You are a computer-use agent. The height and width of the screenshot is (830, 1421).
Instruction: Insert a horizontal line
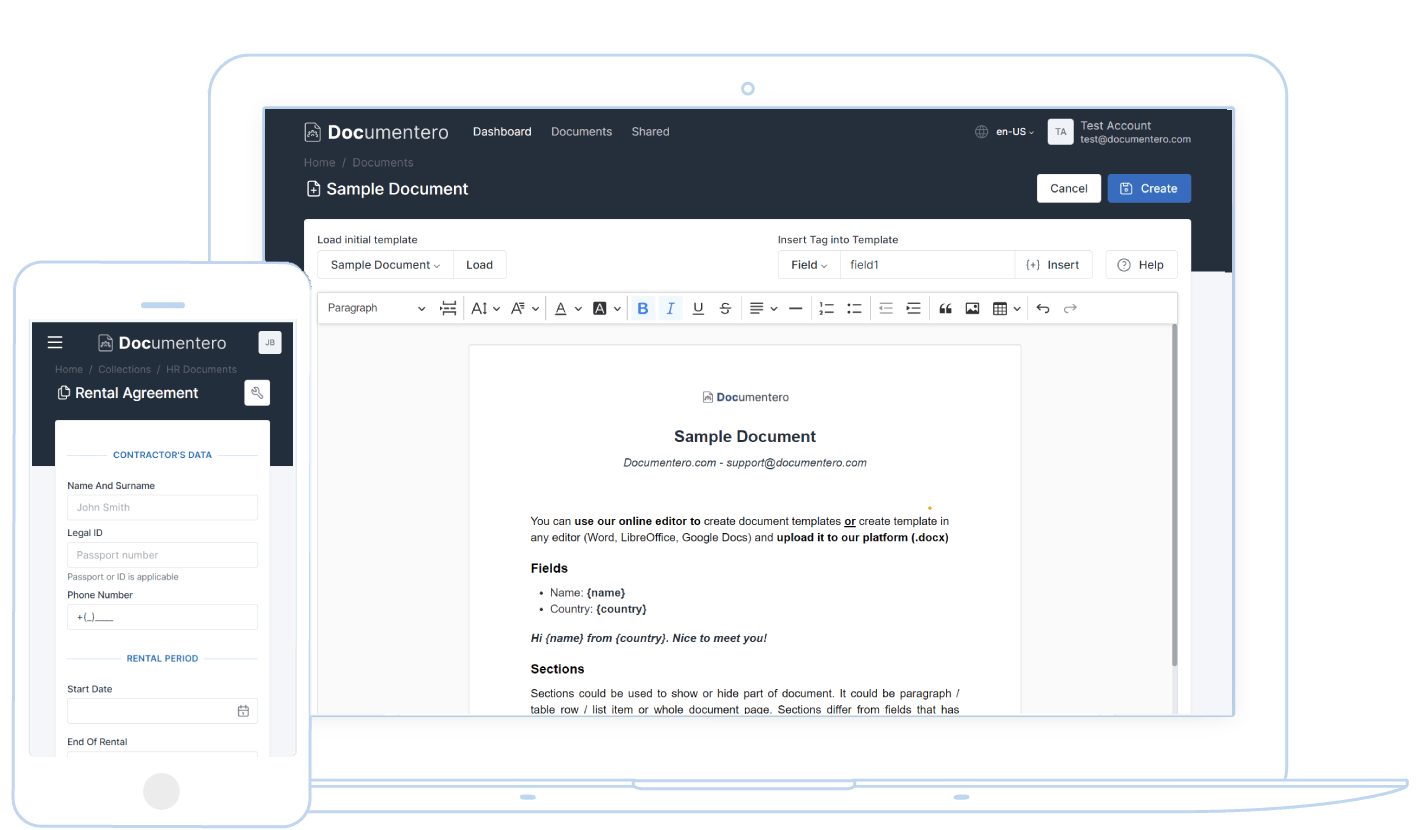click(795, 308)
